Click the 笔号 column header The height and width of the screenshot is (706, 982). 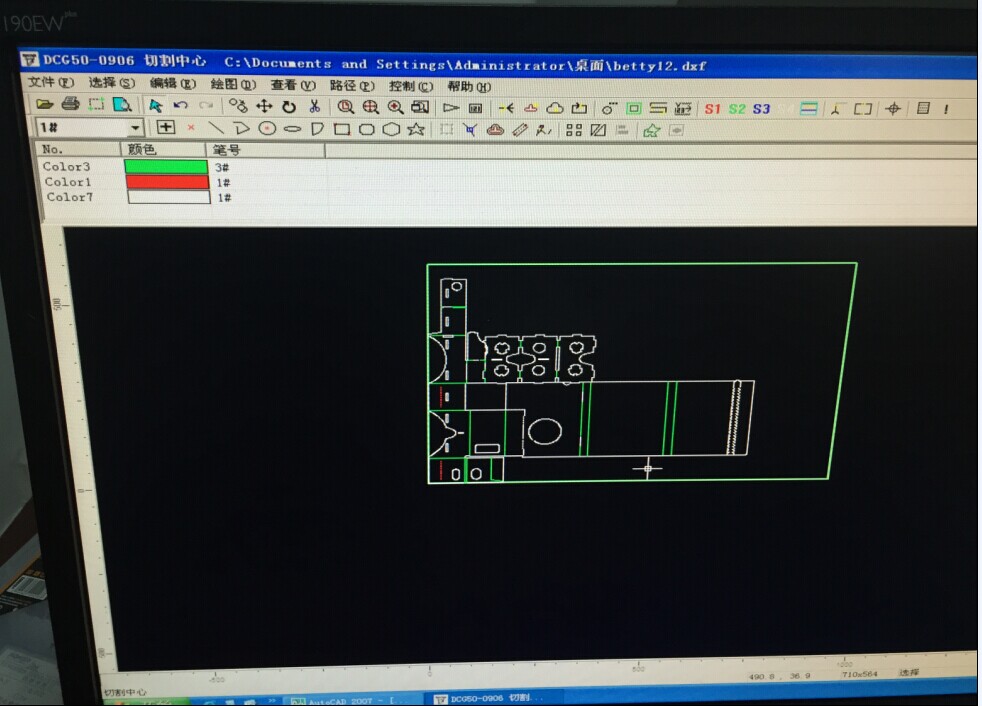[227, 150]
